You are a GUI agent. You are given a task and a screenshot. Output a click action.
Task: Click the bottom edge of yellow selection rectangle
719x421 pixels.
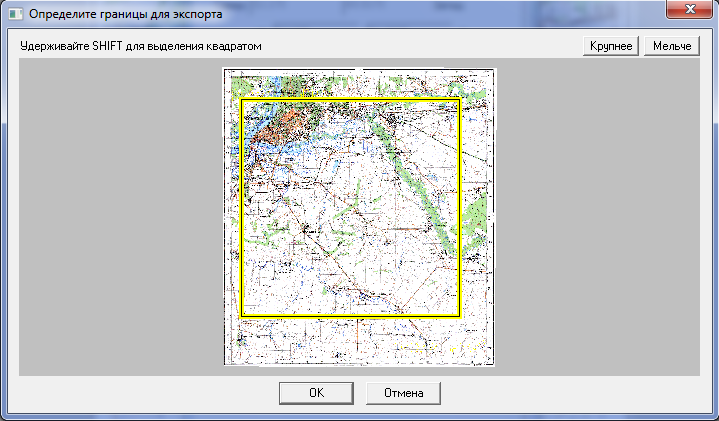click(x=350, y=316)
